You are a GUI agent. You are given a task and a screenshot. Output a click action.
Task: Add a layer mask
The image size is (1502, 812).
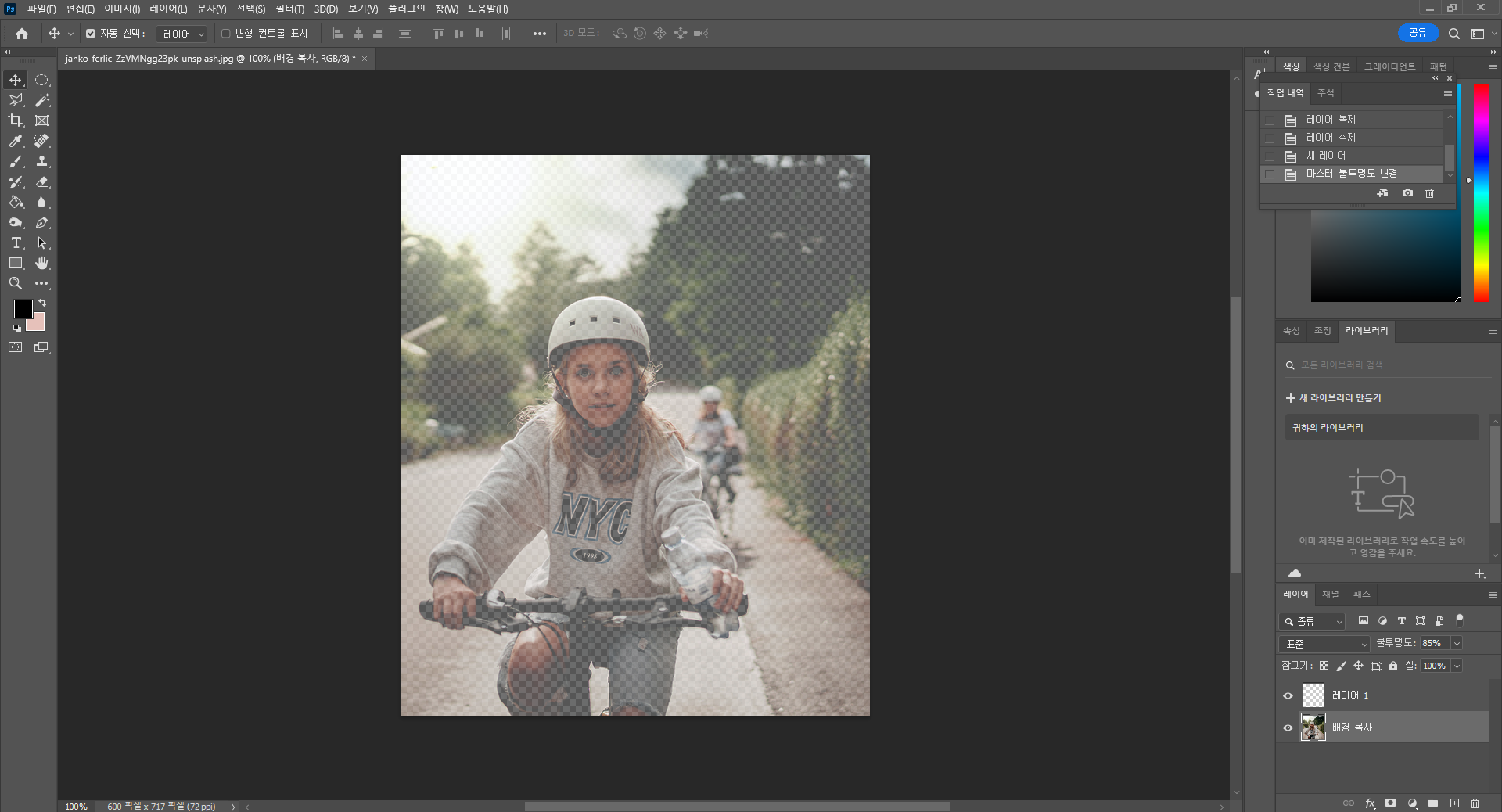pyautogui.click(x=1390, y=803)
